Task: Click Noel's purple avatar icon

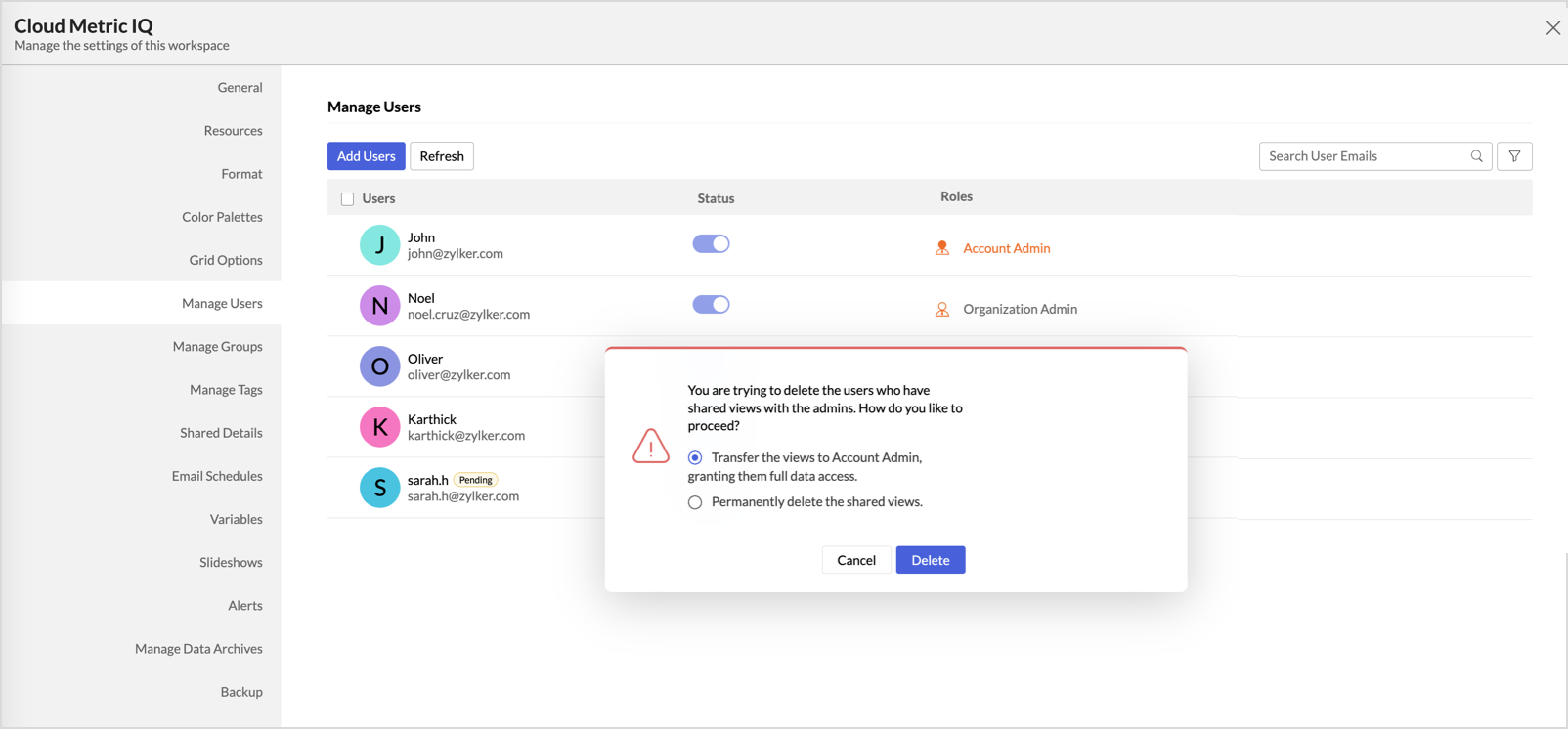Action: 379,306
